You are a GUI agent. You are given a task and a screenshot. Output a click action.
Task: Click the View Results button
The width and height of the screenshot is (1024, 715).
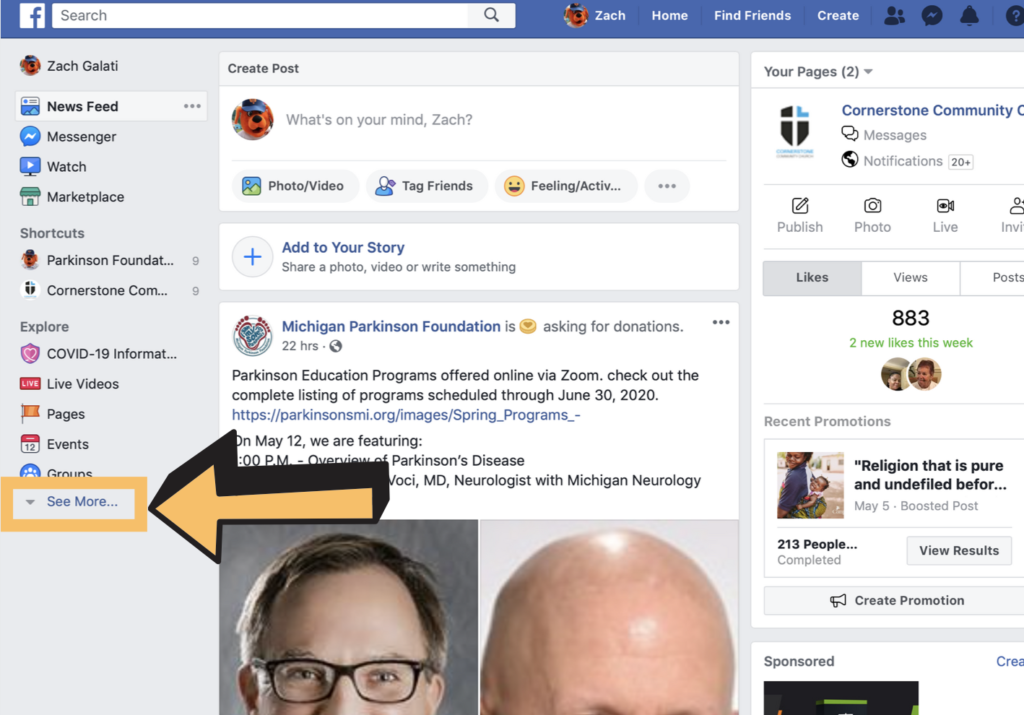958,550
